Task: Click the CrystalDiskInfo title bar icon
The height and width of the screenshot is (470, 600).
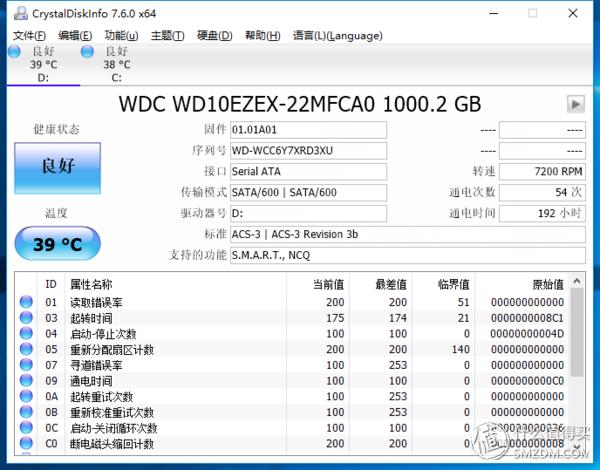Action: [21, 13]
